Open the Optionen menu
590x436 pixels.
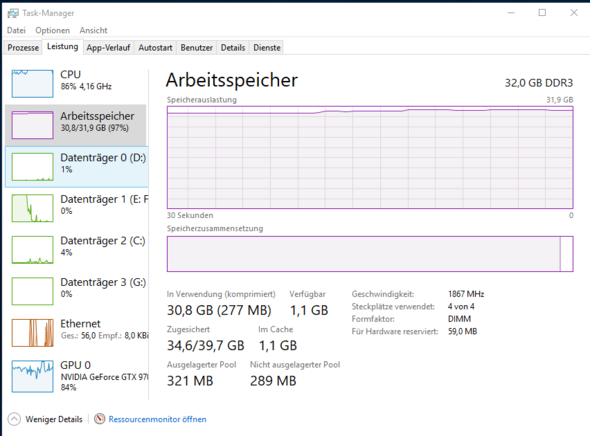[x=53, y=30]
